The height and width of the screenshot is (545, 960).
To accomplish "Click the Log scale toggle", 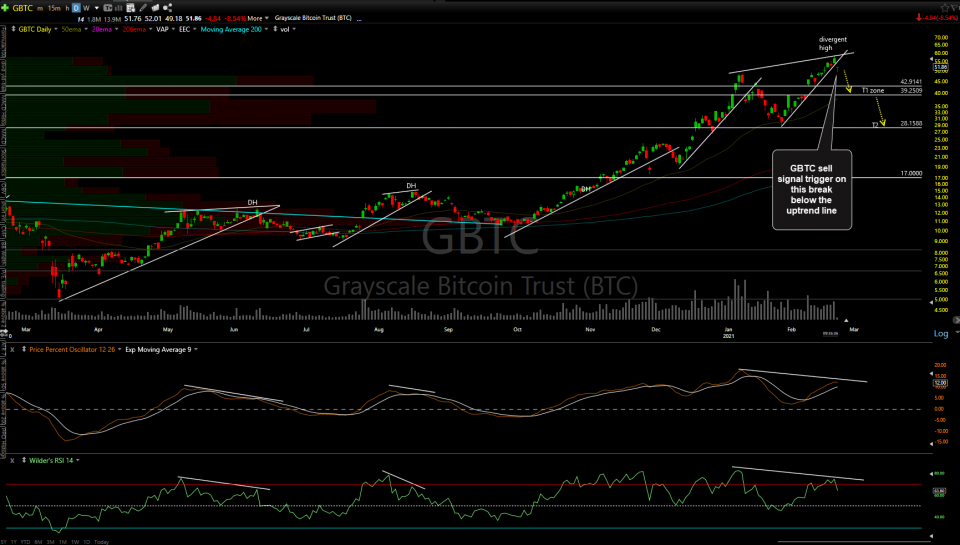I will coord(940,333).
